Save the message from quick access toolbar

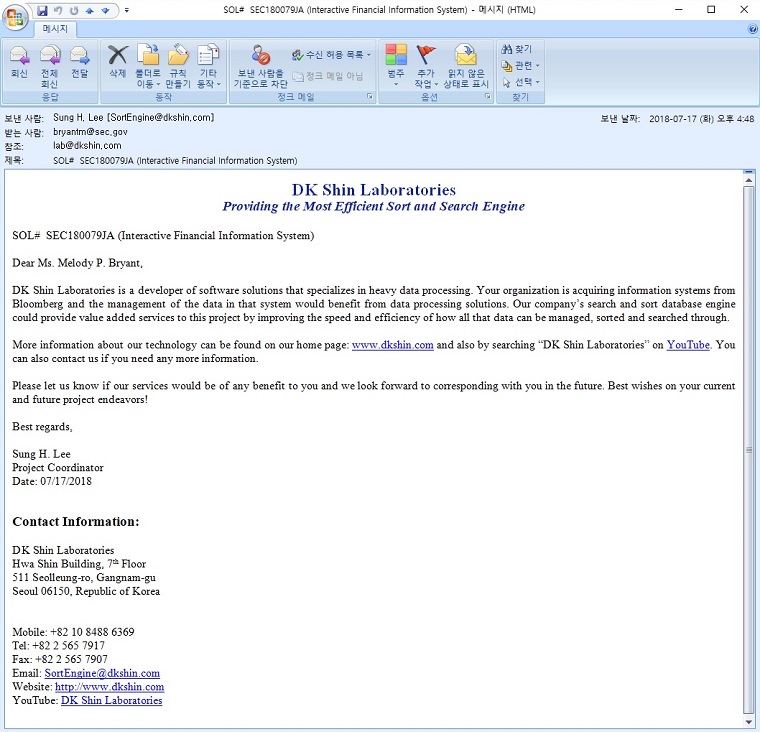tap(42, 10)
